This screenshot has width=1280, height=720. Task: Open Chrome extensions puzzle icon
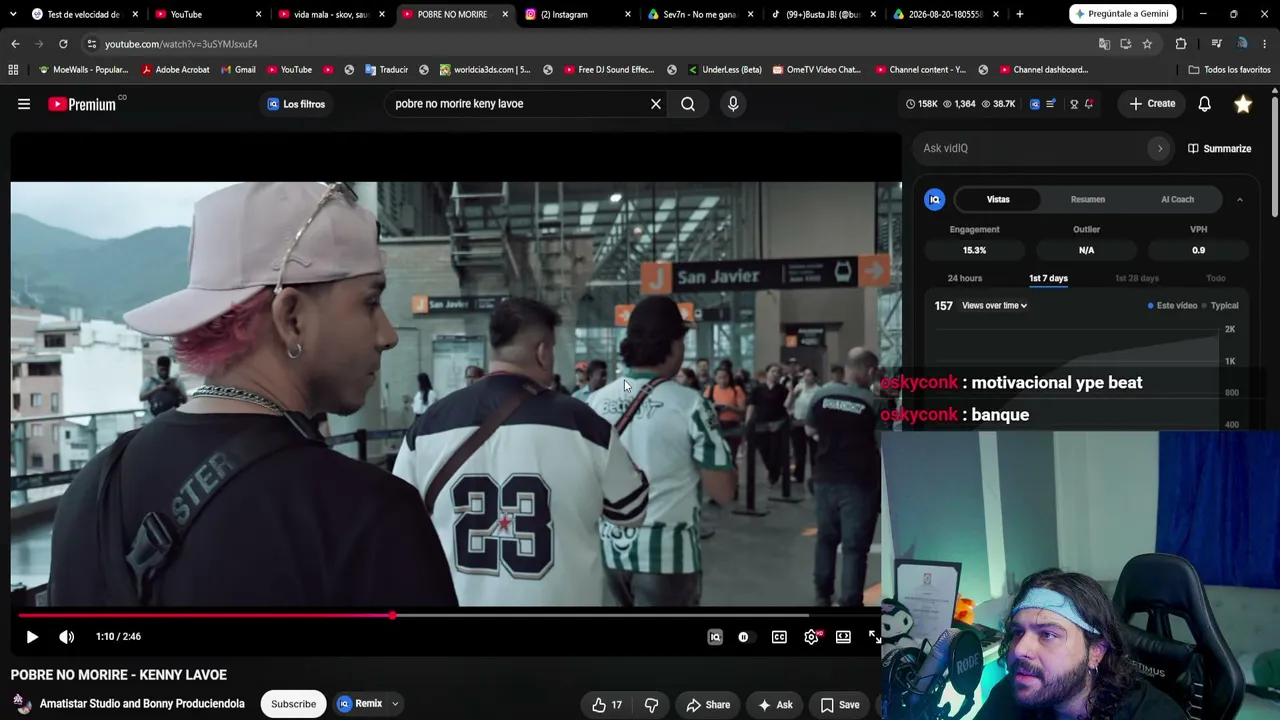tap(1181, 44)
